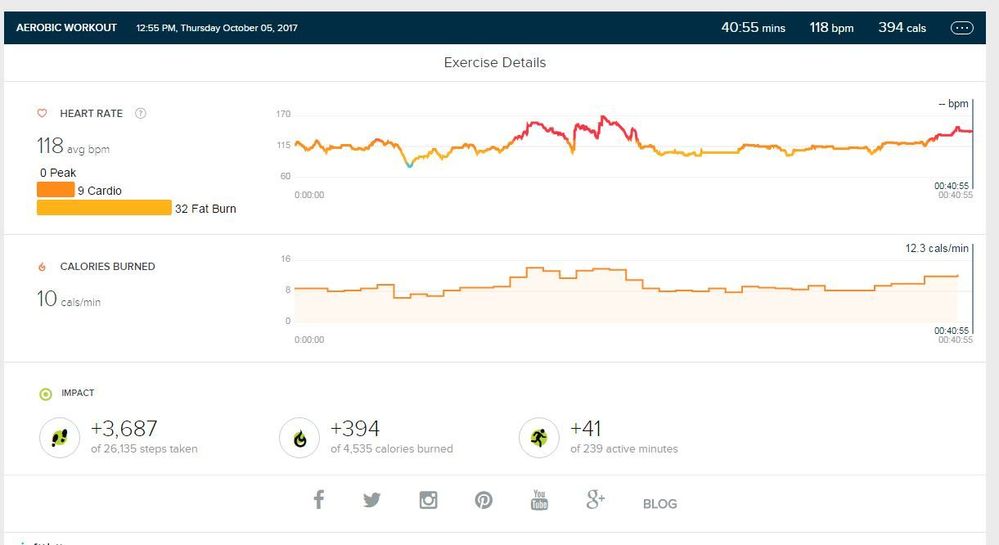Open the BLOG link
Image resolution: width=999 pixels, height=545 pixels.
(660, 504)
